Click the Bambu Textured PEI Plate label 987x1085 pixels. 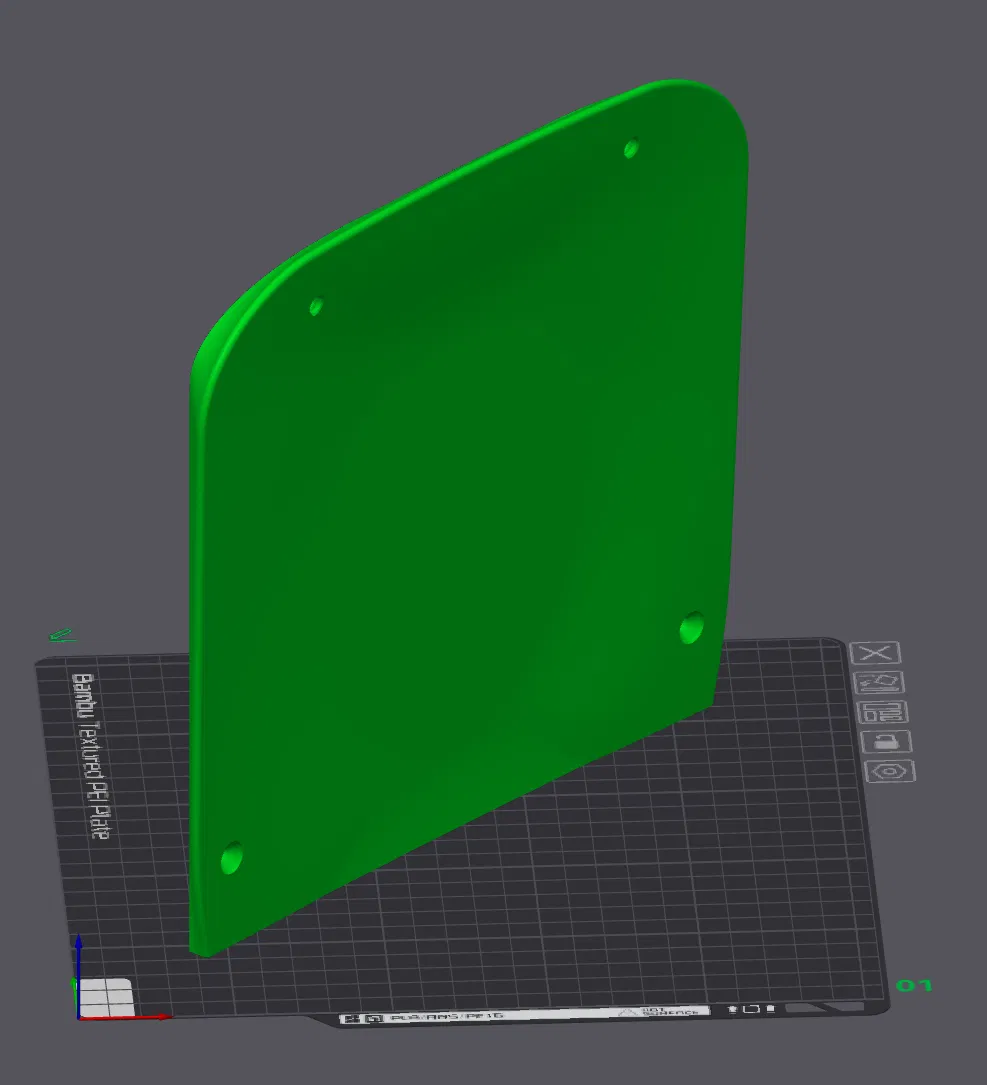coord(91,755)
